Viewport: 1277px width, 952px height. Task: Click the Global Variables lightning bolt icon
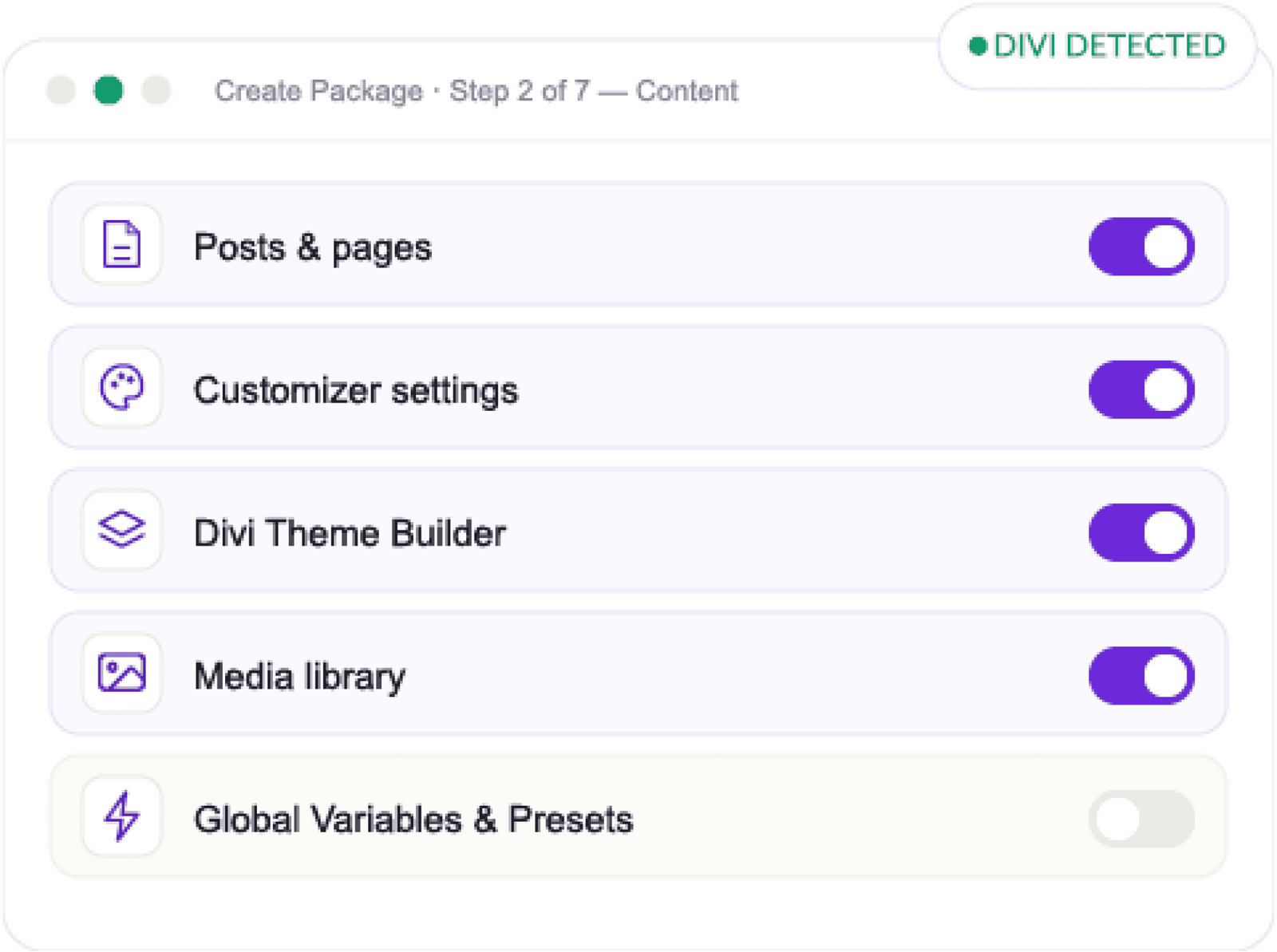click(121, 816)
